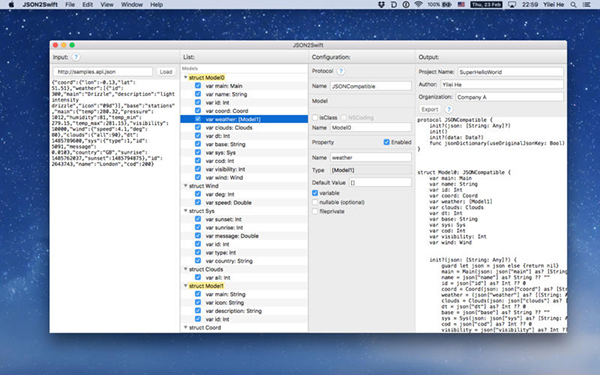Toggle checkbox for var main: Main
The width and height of the screenshot is (600, 375).
198,86
